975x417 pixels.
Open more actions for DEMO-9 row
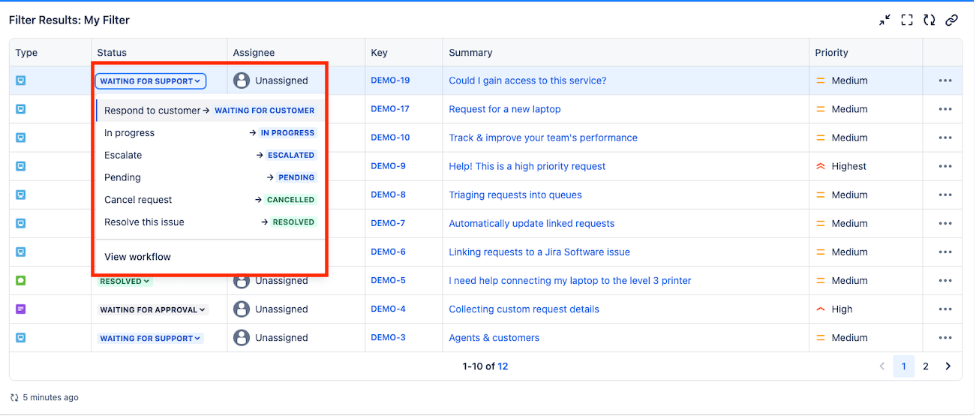(x=945, y=166)
